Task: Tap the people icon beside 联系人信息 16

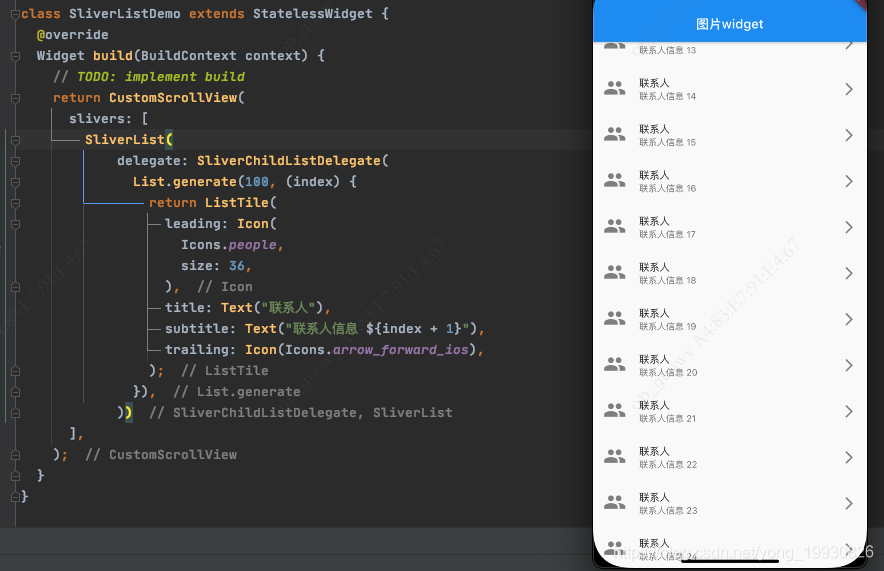Action: coord(615,180)
